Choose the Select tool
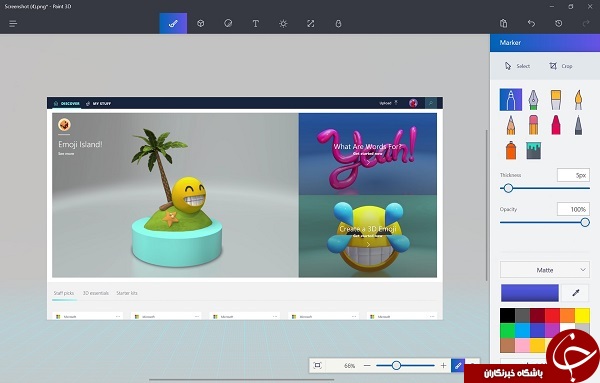This screenshot has height=383, width=600. tap(517, 66)
